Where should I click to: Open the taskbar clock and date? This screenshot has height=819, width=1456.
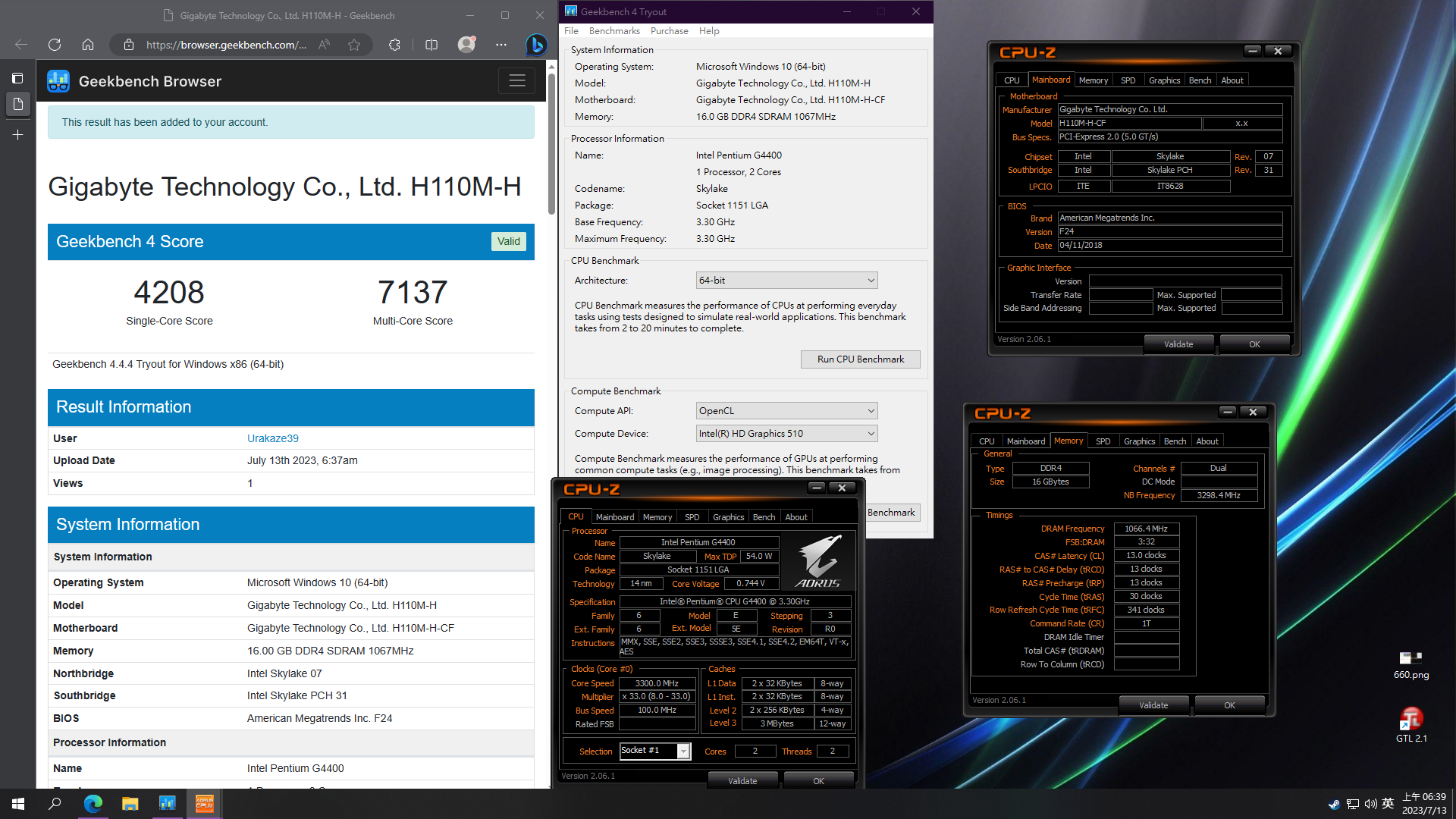pyautogui.click(x=1423, y=804)
